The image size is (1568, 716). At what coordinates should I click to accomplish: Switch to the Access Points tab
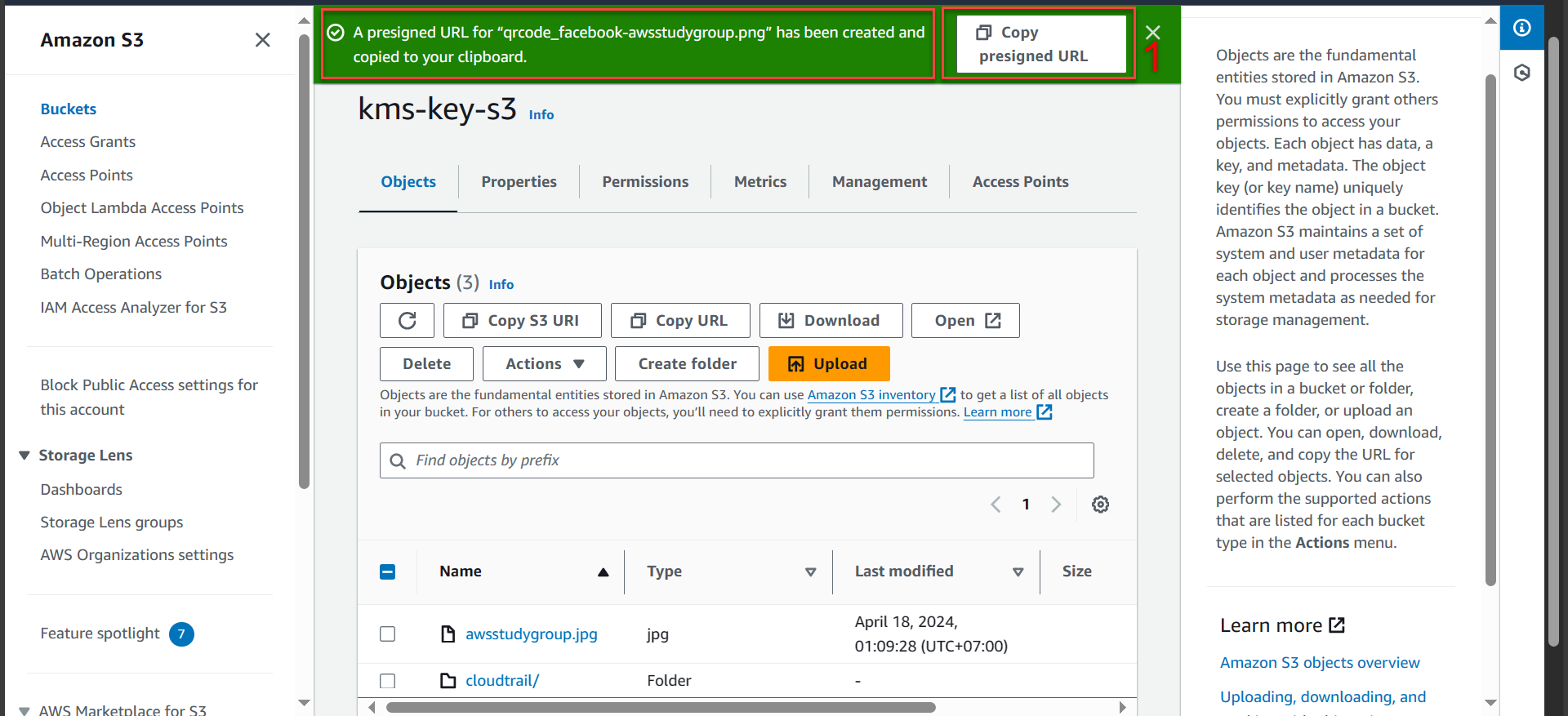point(1021,182)
